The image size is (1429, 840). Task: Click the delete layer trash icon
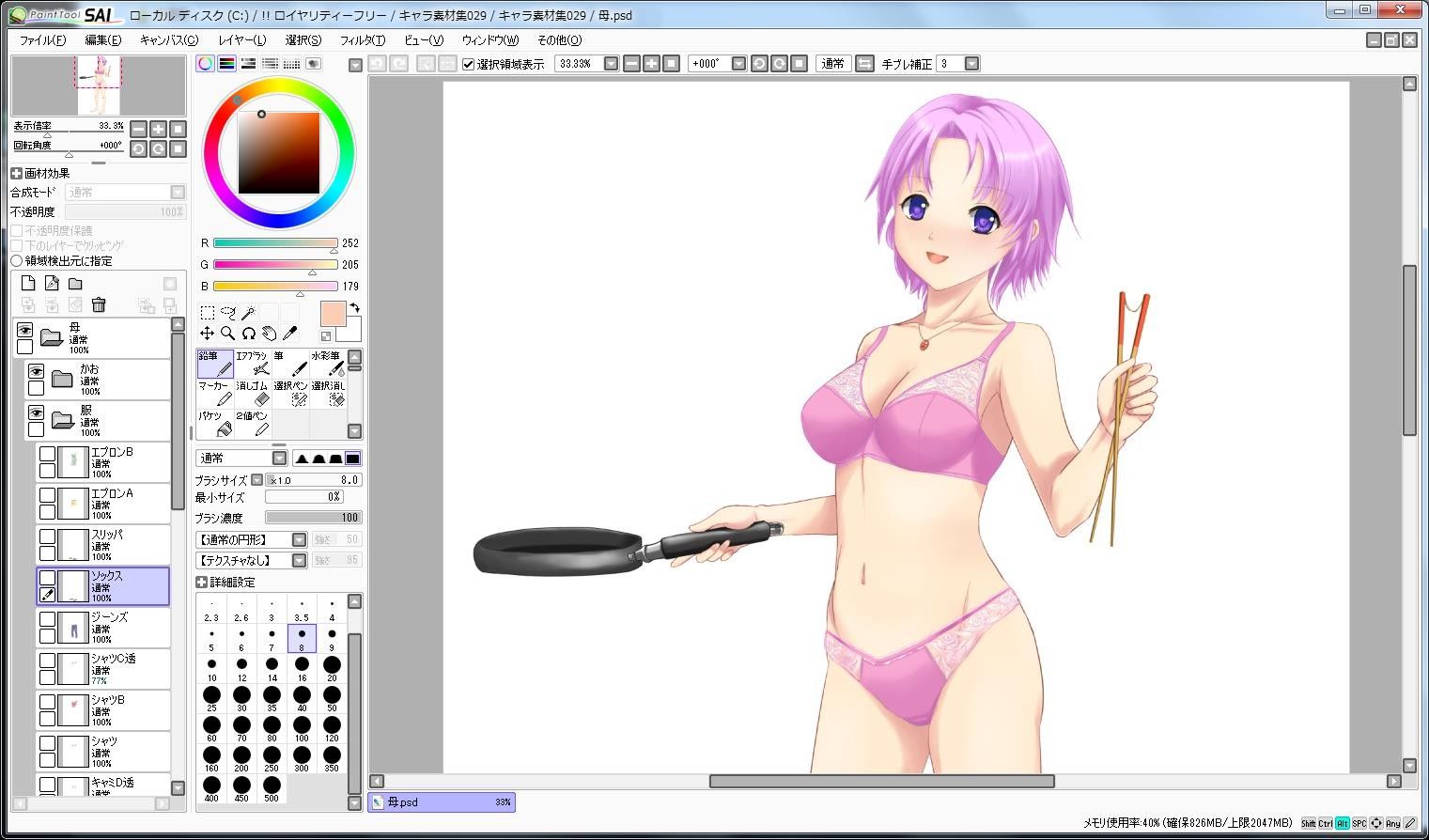99,304
